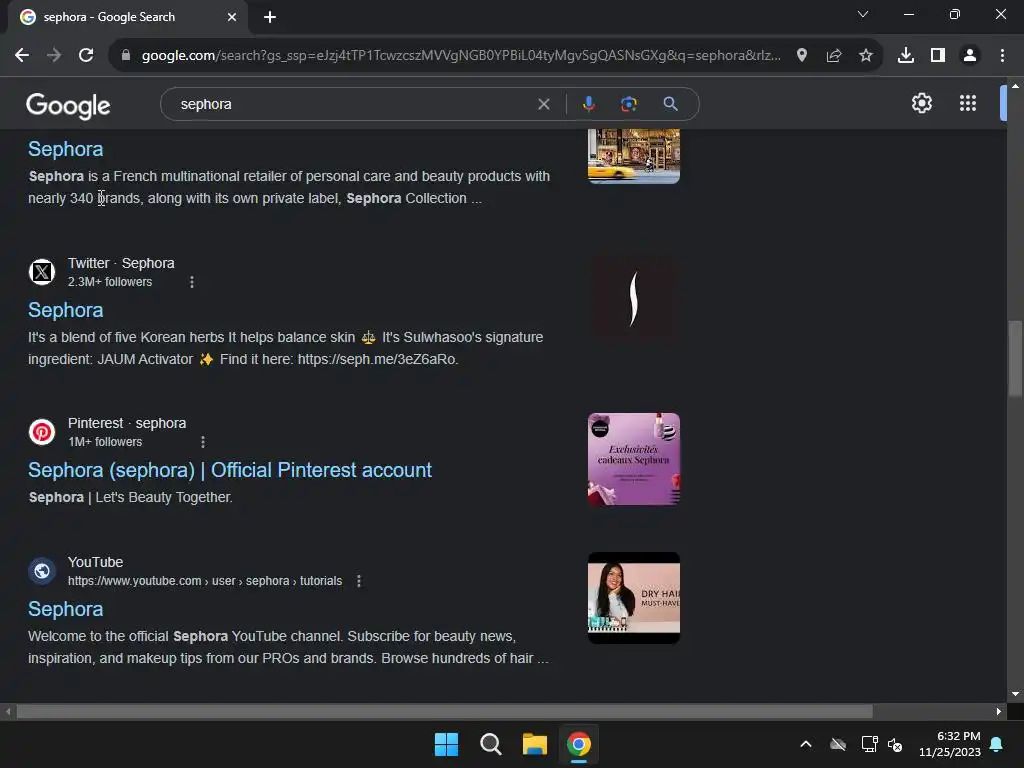Image resolution: width=1024 pixels, height=768 pixels.
Task: Open site information lock icon
Action: tap(126, 56)
